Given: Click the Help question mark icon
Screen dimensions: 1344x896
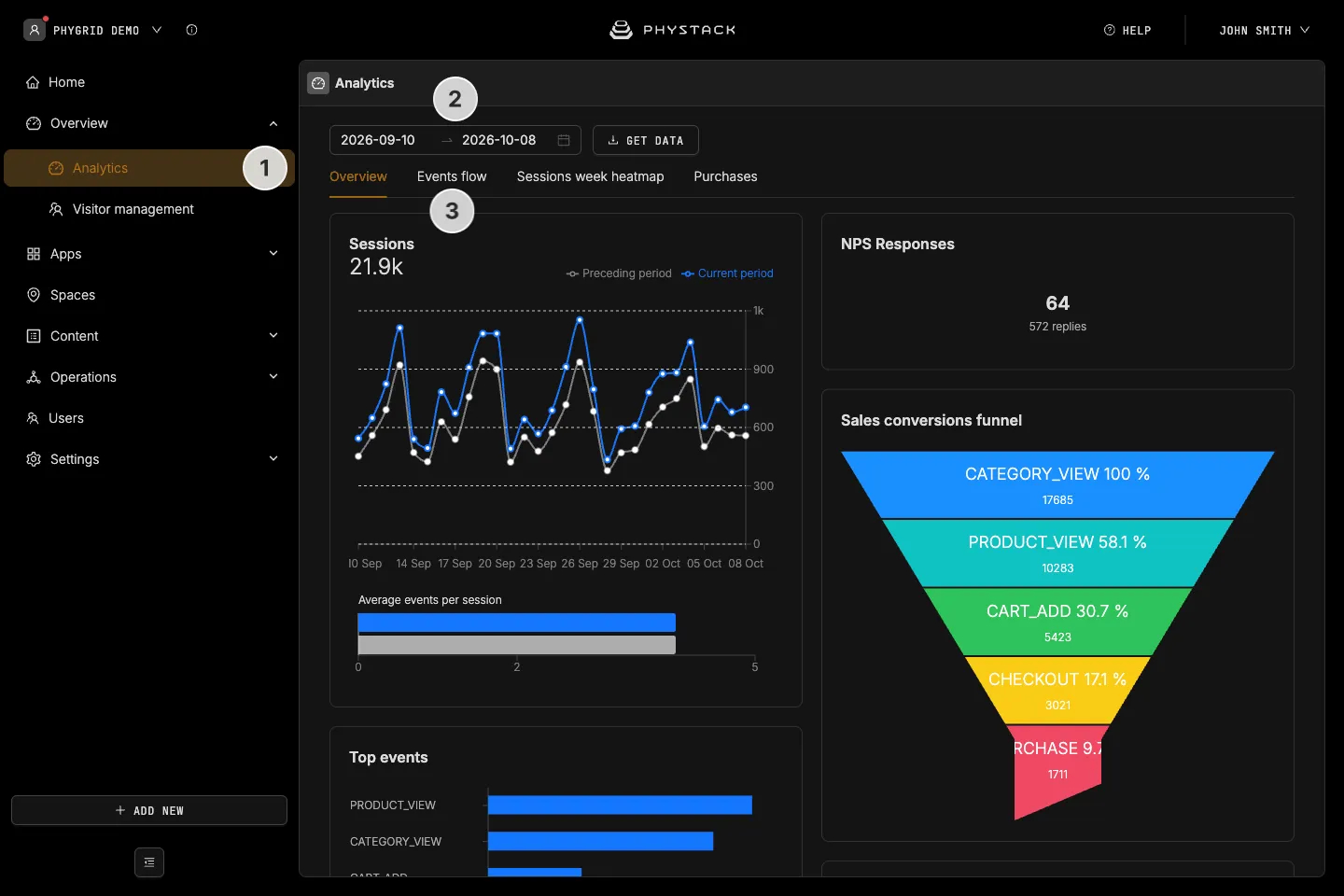Looking at the screenshot, I should [x=1110, y=30].
